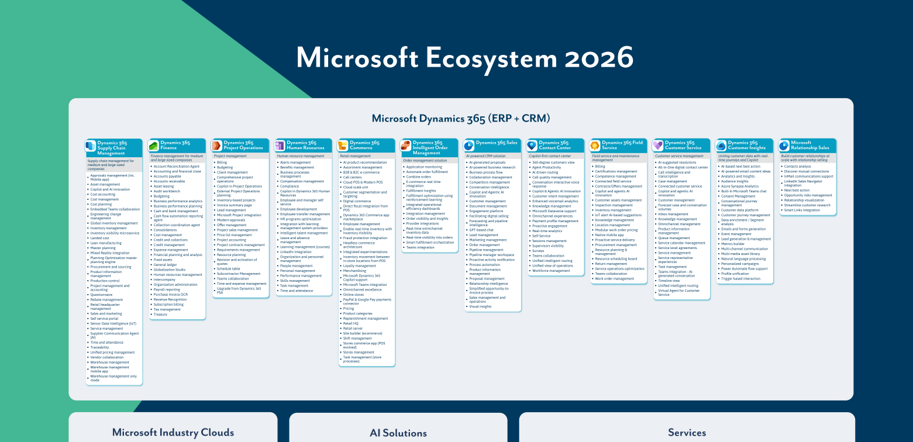Click the Dynamics 365 Commerce icon
The width and height of the screenshot is (913, 442).
[343, 146]
